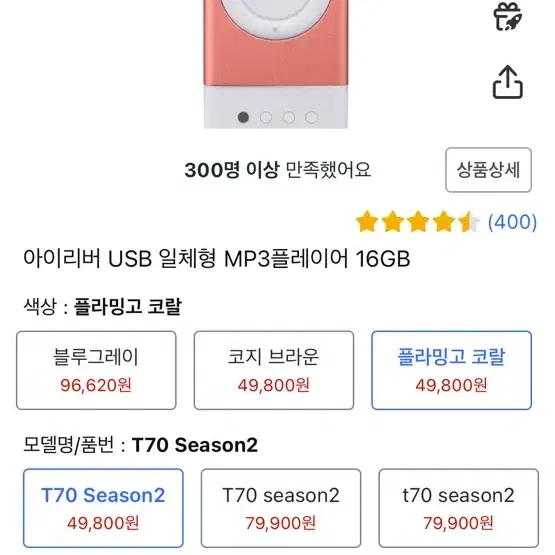Tap the 색상 selected color label

[102, 306]
